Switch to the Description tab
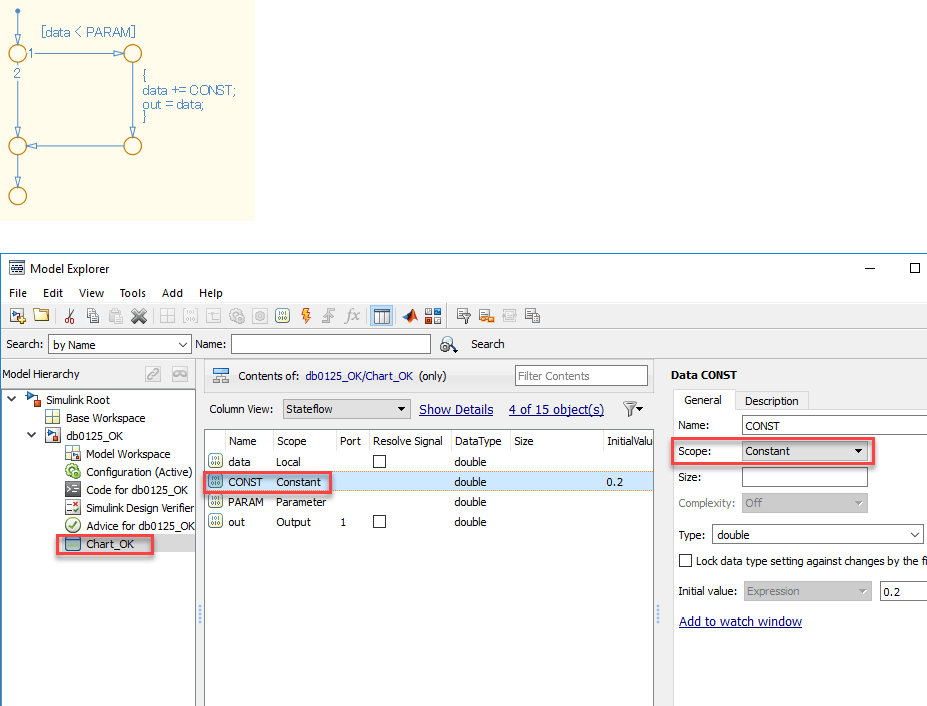Viewport: 927px width, 706px height. pos(771,401)
